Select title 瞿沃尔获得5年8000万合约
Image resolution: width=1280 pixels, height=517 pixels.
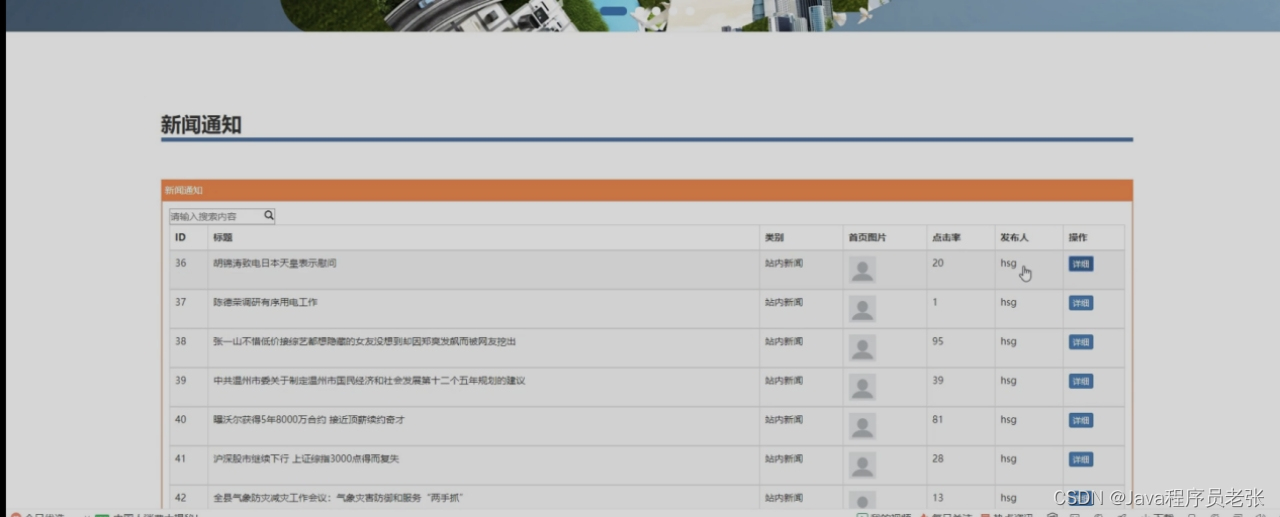309,419
